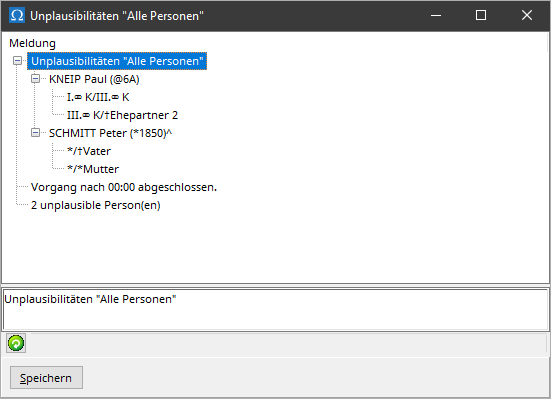Select the */*Mutter item
The image size is (551, 399).
click(x=93, y=169)
